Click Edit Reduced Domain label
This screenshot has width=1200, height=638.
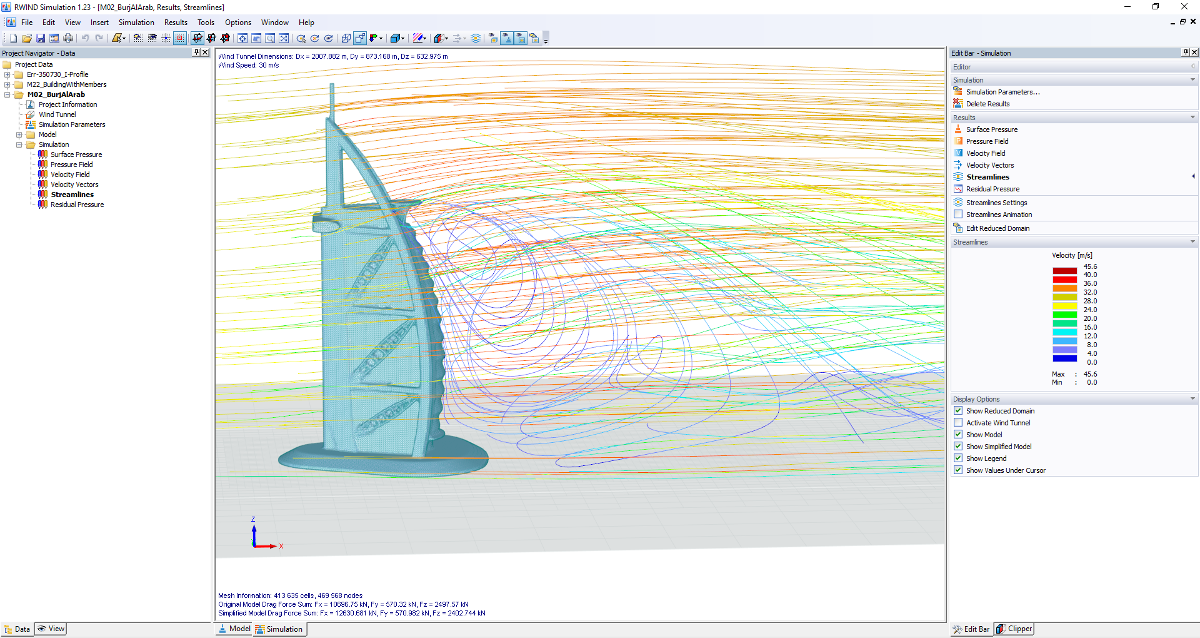tap(1000, 228)
